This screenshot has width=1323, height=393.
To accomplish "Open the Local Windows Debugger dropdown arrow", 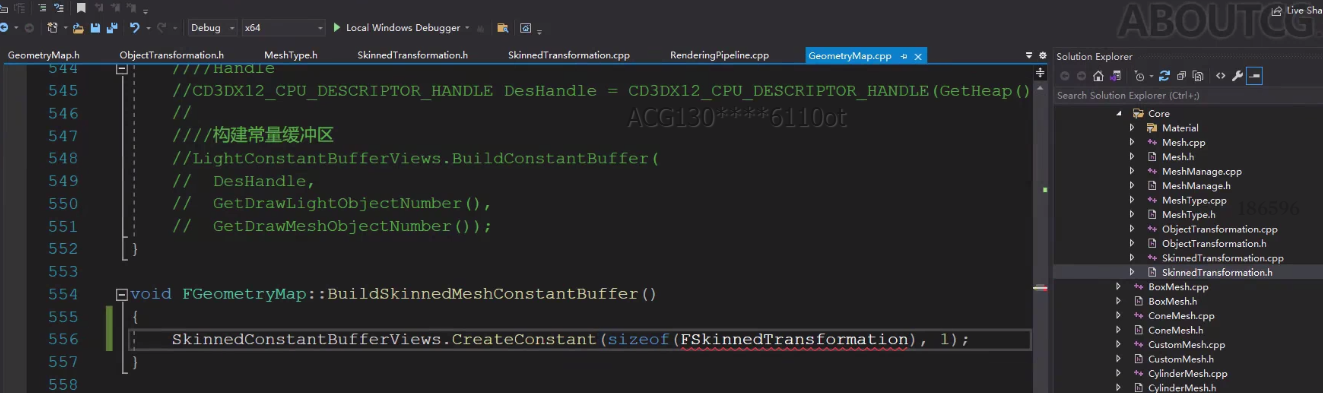I will [x=467, y=28].
